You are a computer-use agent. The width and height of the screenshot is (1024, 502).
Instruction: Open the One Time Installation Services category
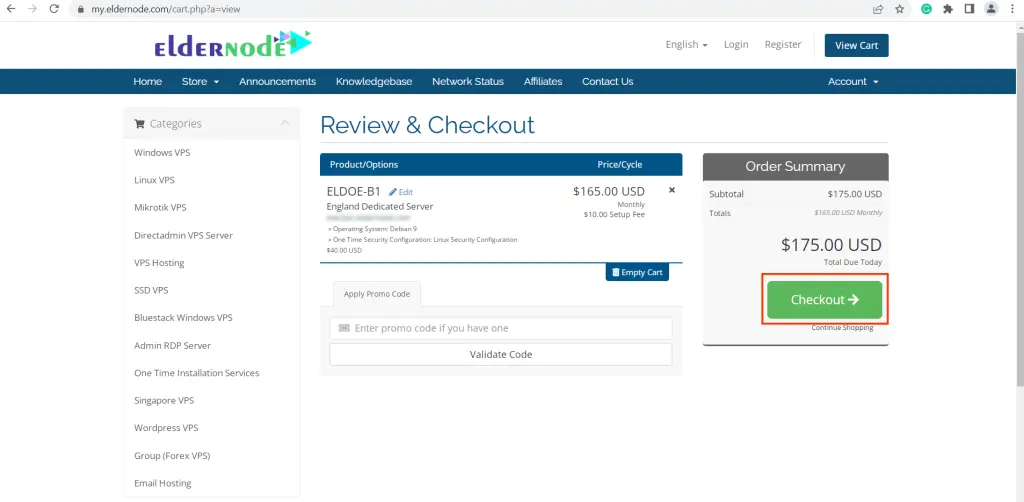[197, 373]
